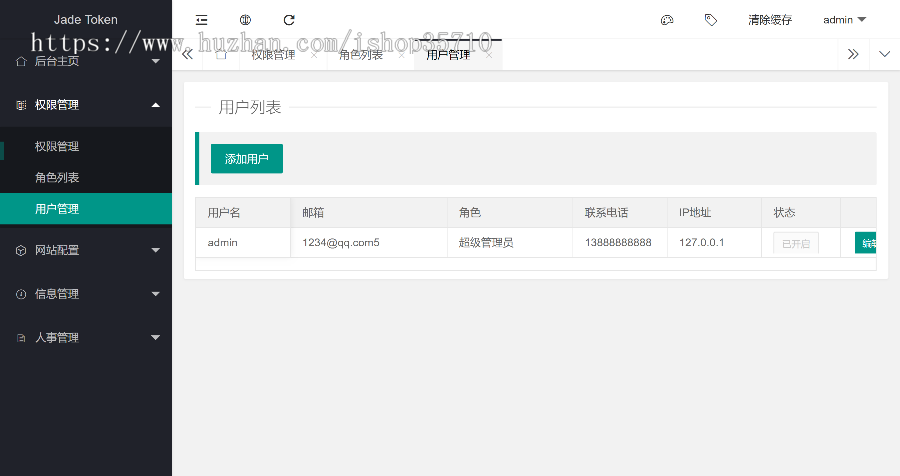
Task: Click 清除缓存 to clear the cache
Action: [x=770, y=20]
